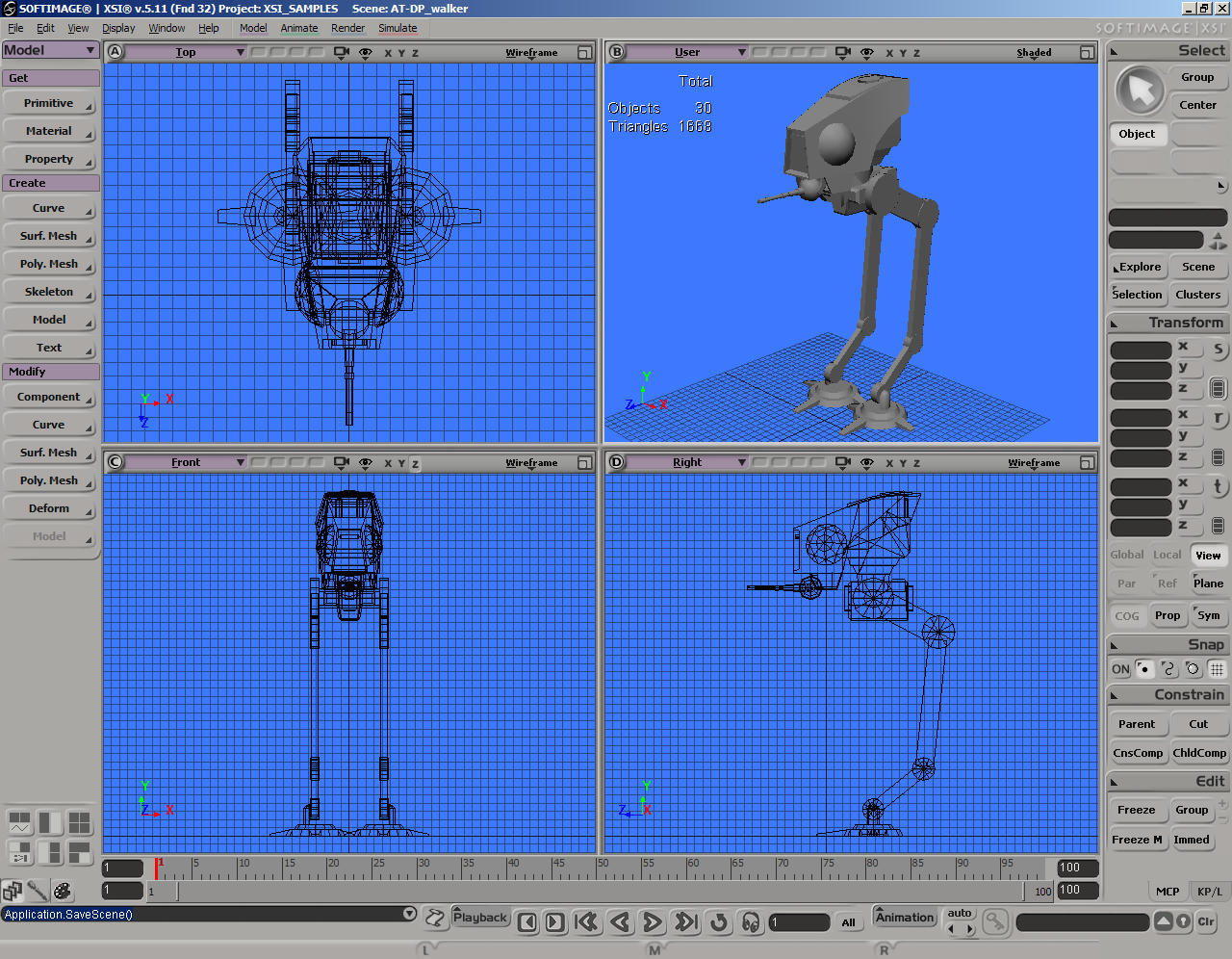Click the camera icon in Right viewport header
The height and width of the screenshot is (959, 1232).
843,463
